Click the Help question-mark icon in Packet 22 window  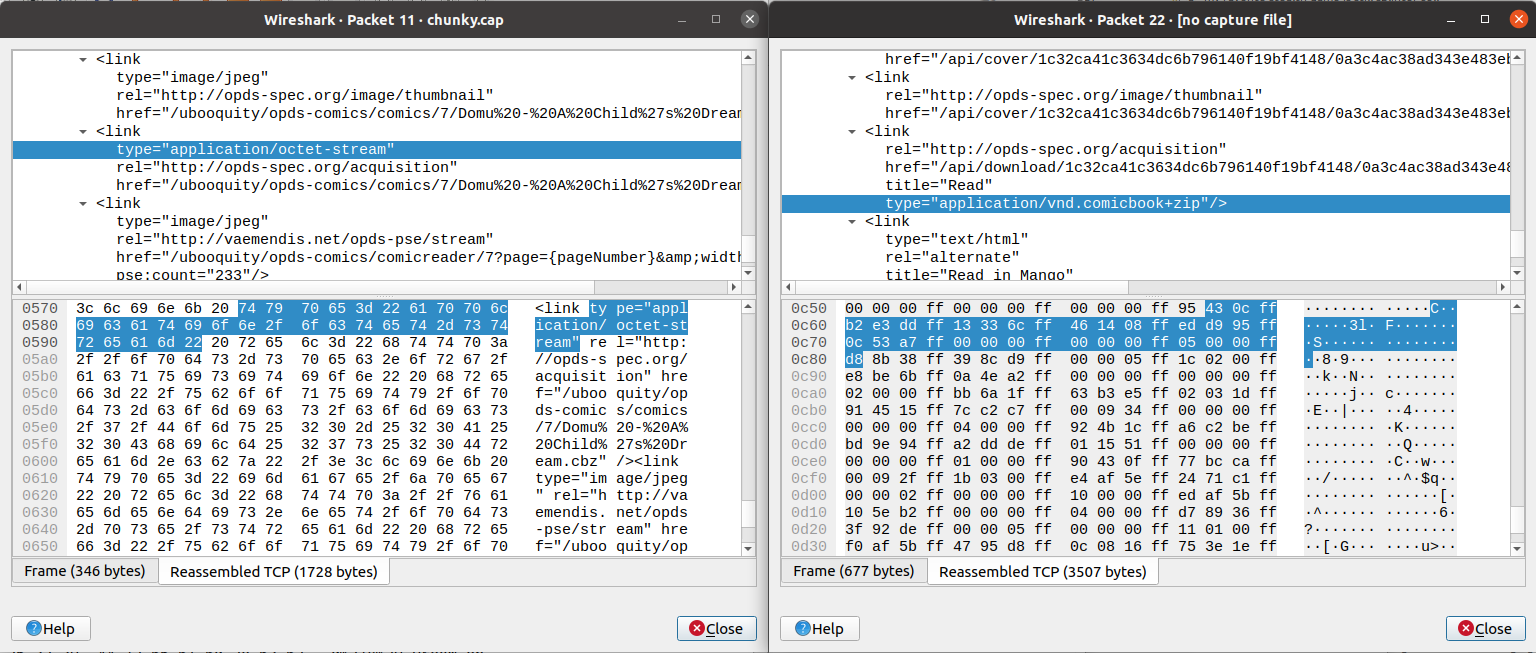pyautogui.click(x=805, y=628)
